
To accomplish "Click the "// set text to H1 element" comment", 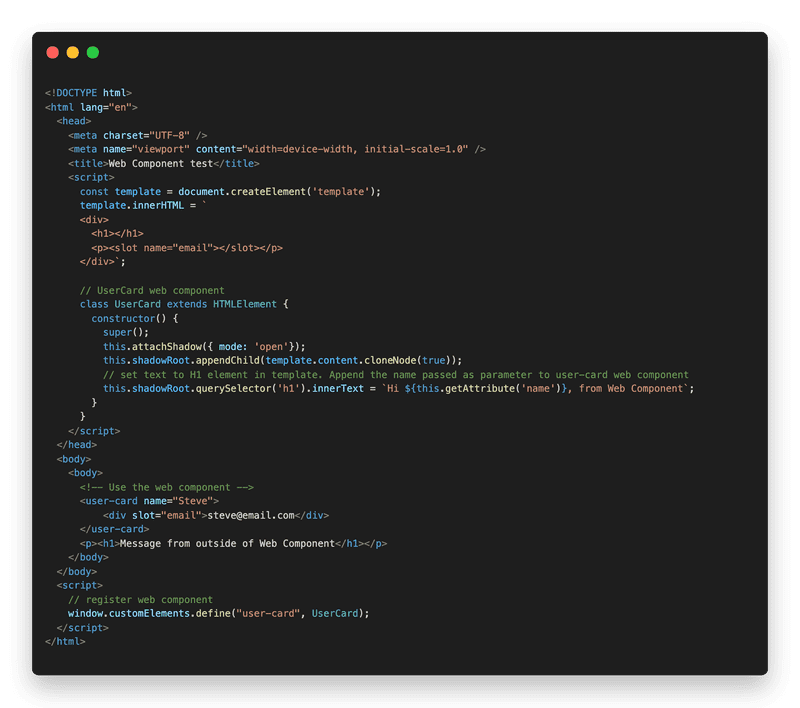I will coord(396,374).
